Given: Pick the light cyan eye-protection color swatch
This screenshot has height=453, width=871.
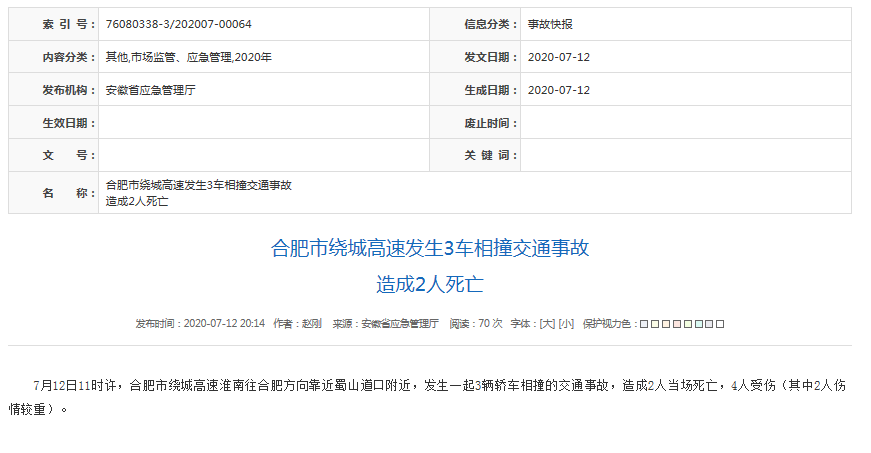Looking at the screenshot, I should pos(698,324).
